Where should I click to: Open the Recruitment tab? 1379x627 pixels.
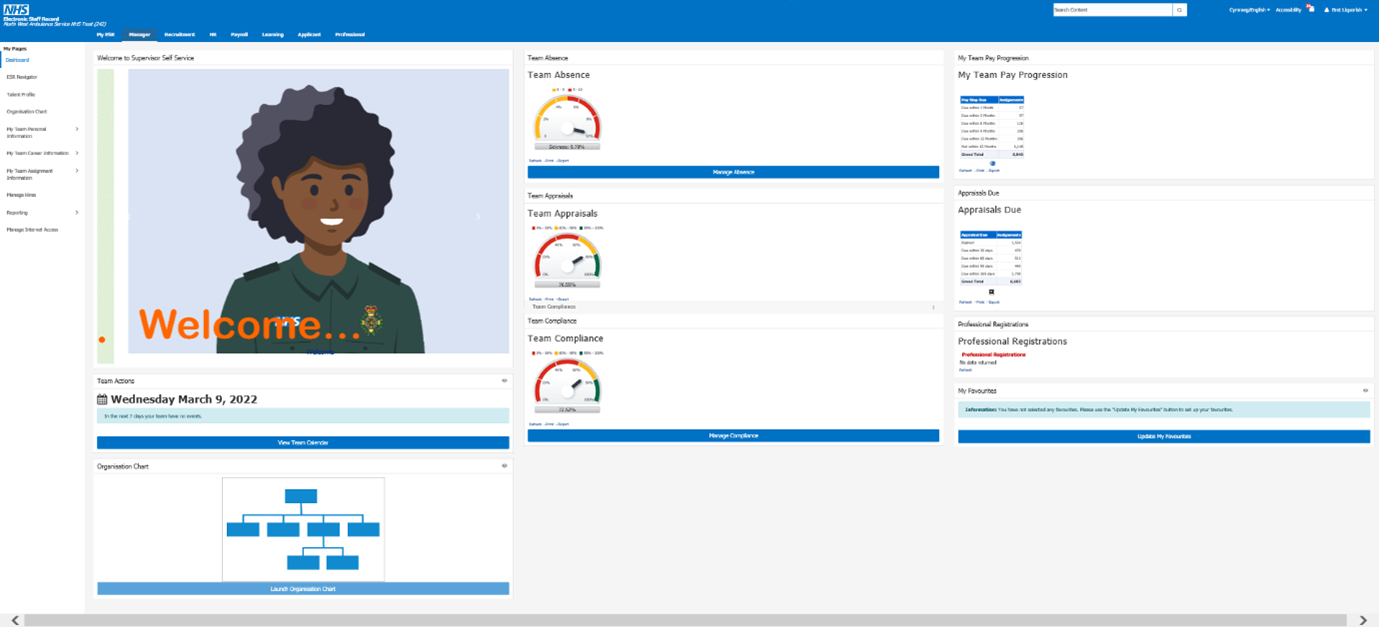[x=179, y=34]
